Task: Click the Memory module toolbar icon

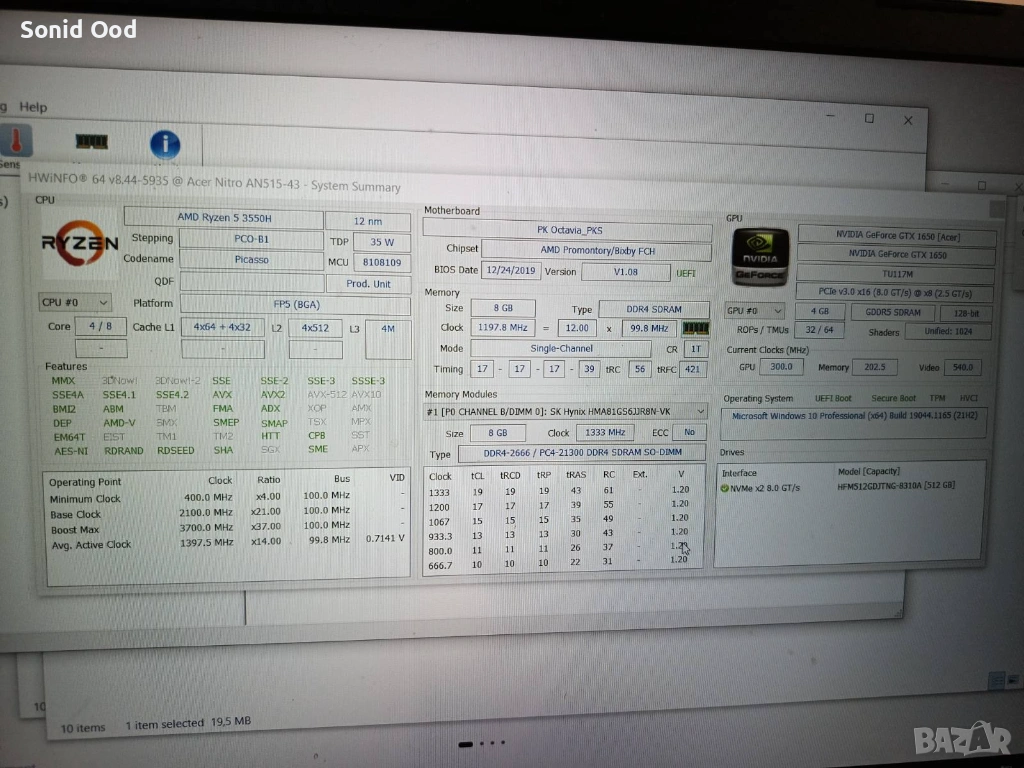Action: pyautogui.click(x=92, y=142)
